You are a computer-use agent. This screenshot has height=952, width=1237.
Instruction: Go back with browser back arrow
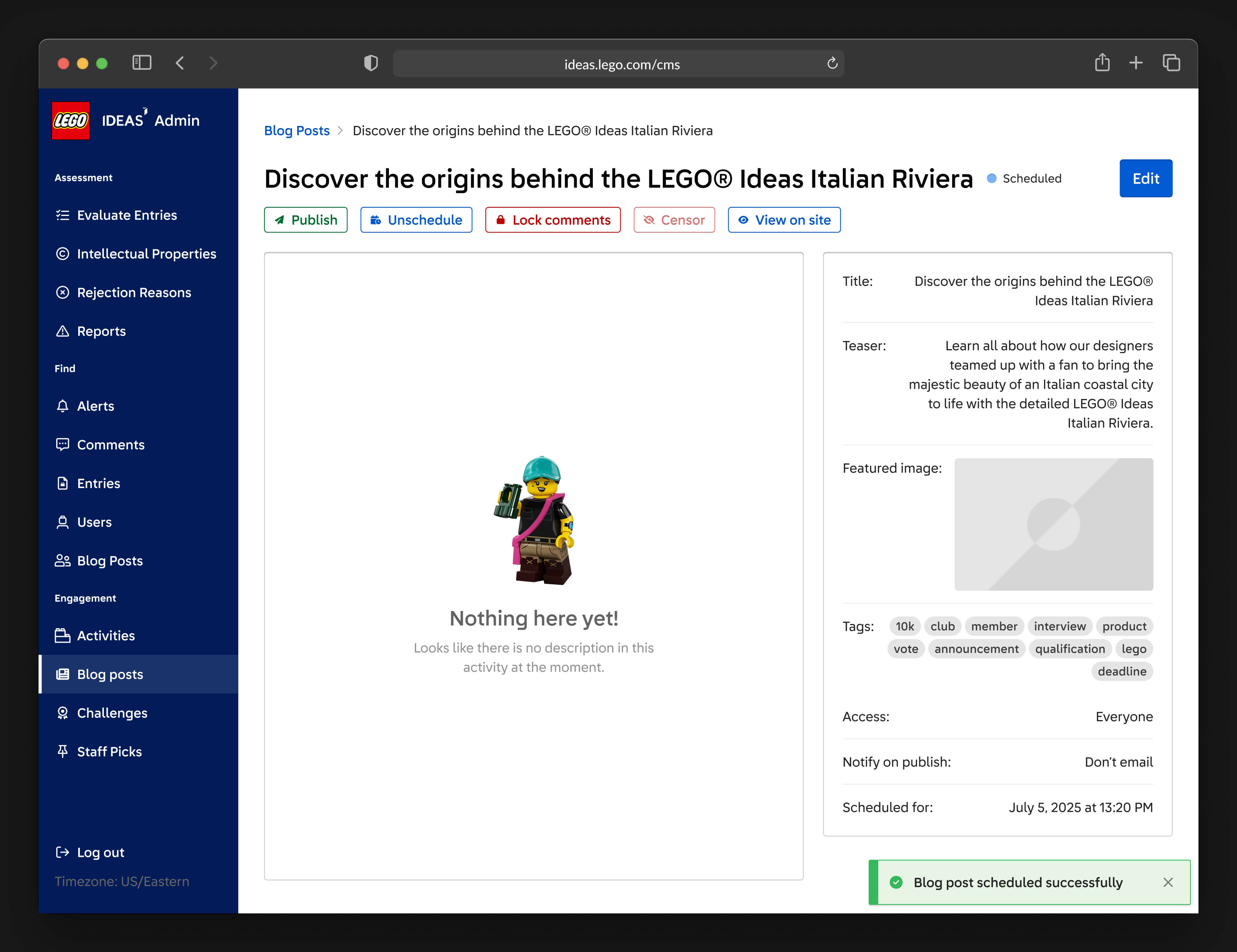tap(180, 63)
